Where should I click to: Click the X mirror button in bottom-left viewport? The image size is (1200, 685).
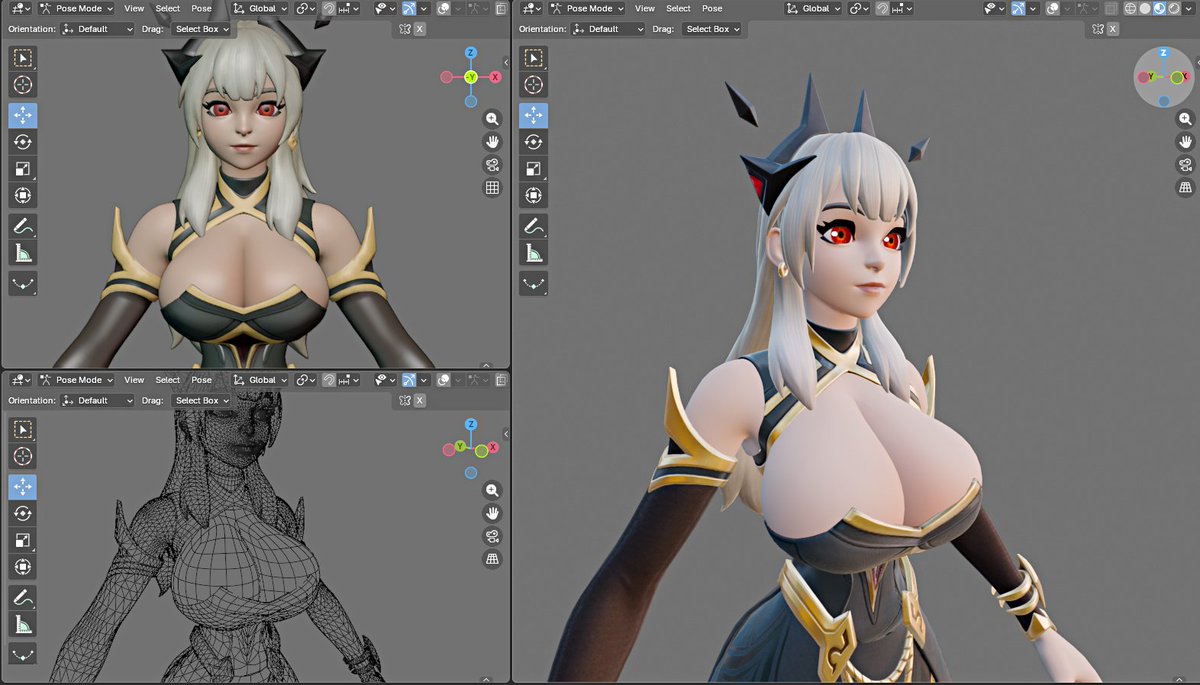pos(419,400)
